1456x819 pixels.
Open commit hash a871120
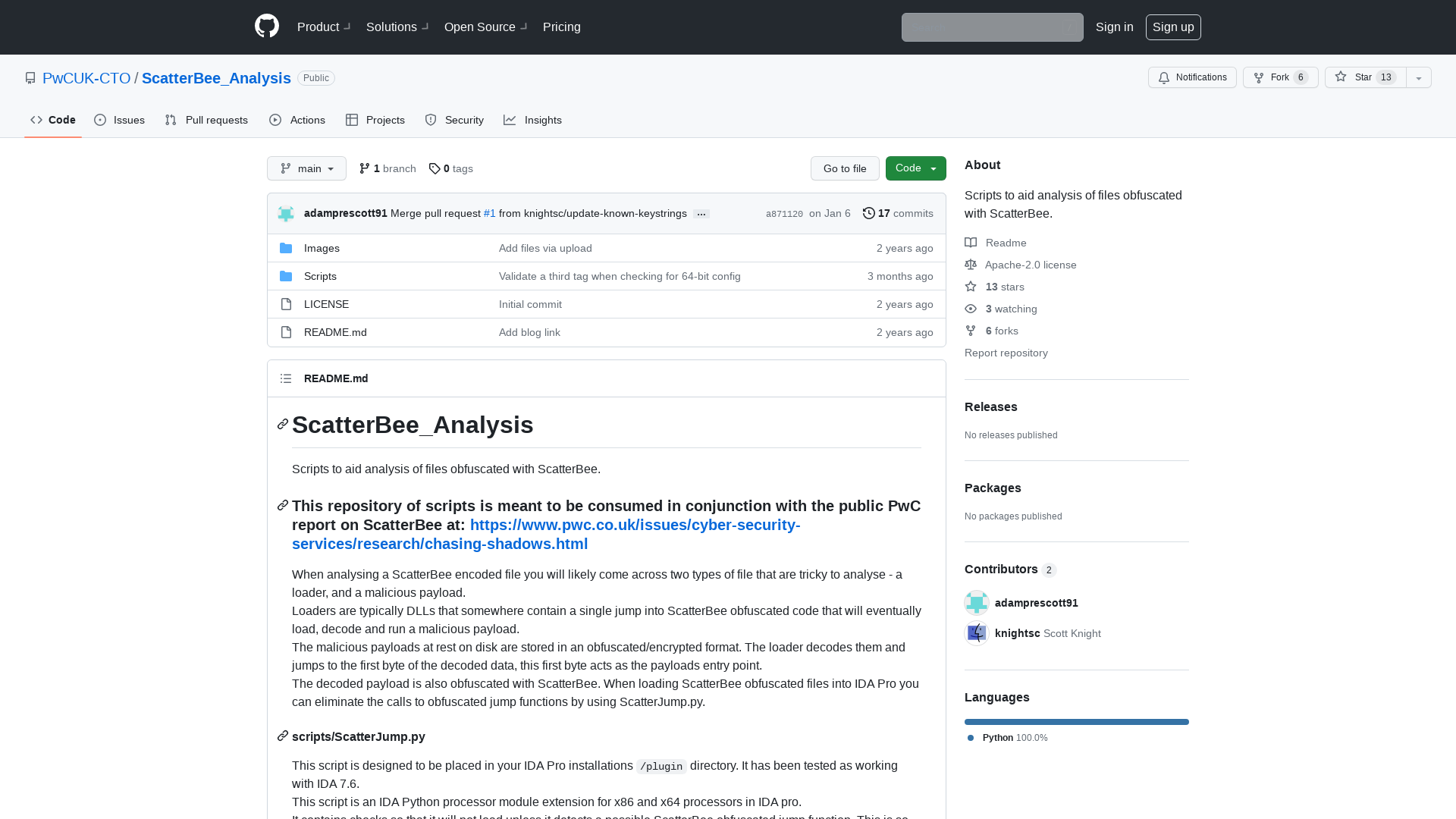pos(784,214)
